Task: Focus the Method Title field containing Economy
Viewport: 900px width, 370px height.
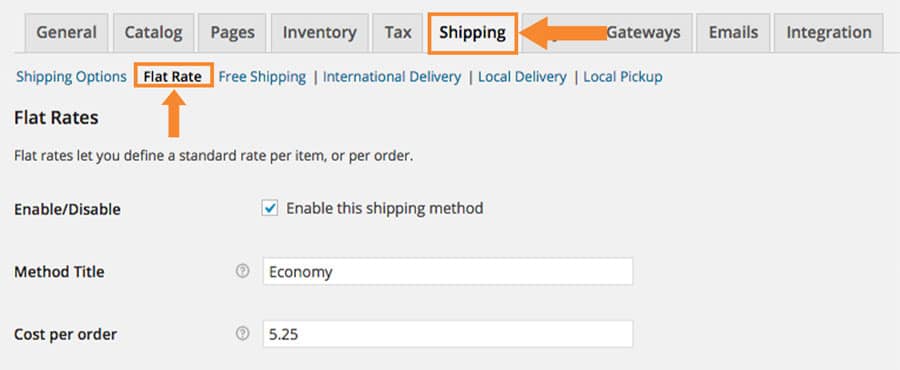Action: point(448,271)
